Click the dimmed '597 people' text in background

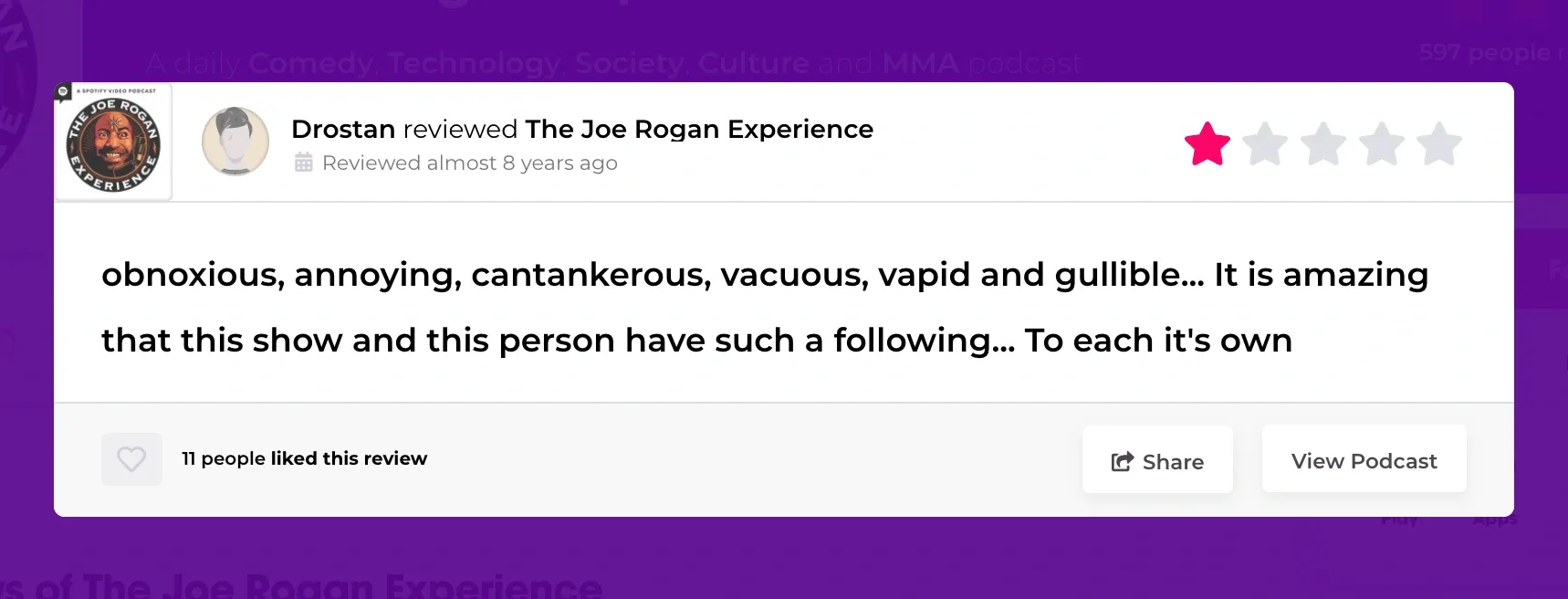pos(1484,53)
